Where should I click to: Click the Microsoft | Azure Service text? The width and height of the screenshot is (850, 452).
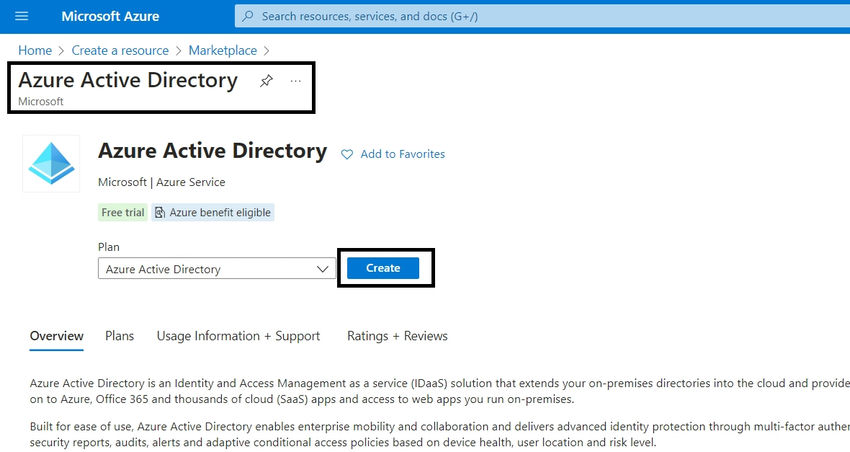(x=162, y=182)
